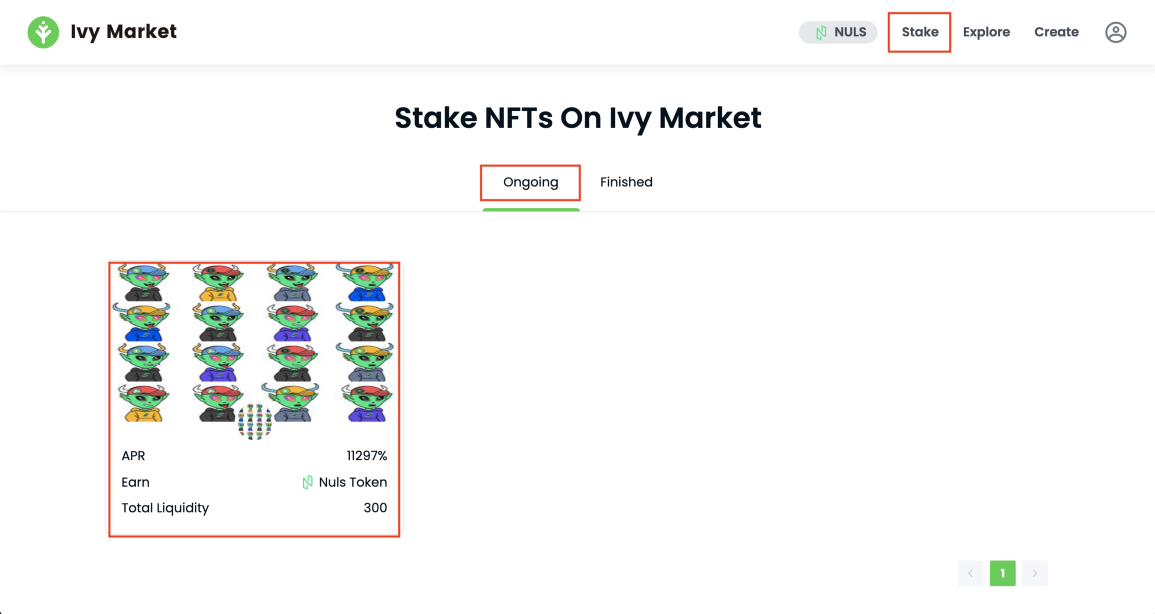Click the green Ivy Market leaf logo
1155x614 pixels.
43,32
